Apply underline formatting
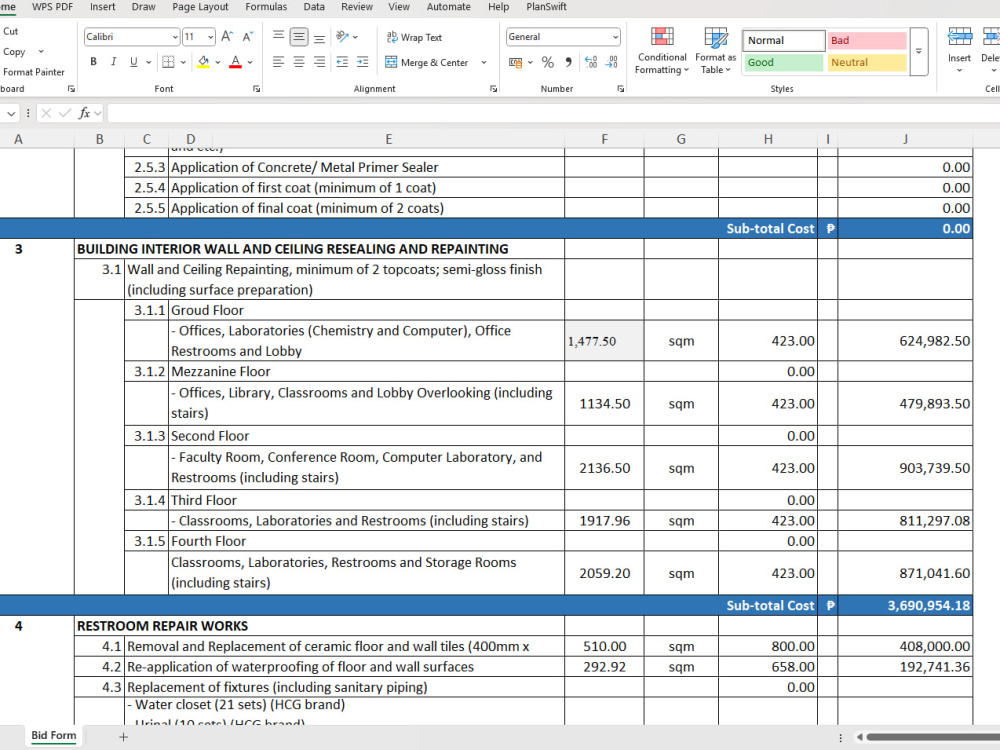Image resolution: width=1000 pixels, height=750 pixels. 133,62
